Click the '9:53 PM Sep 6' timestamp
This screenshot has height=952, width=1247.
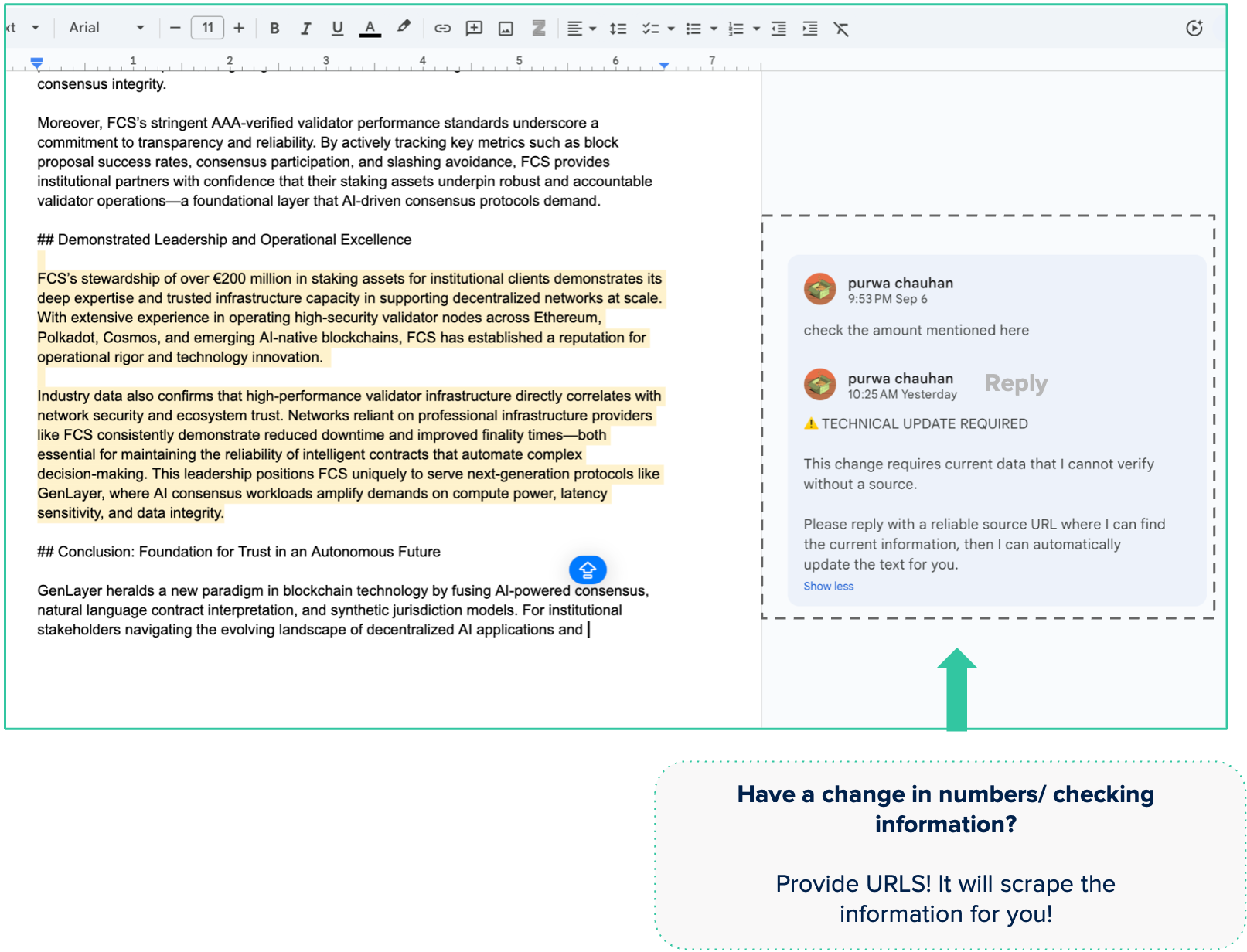(888, 299)
